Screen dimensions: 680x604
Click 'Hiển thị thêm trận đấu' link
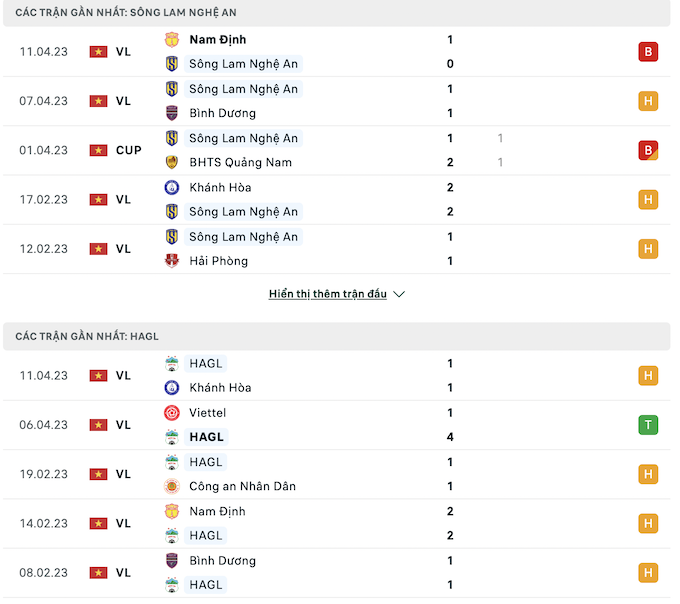click(x=327, y=295)
